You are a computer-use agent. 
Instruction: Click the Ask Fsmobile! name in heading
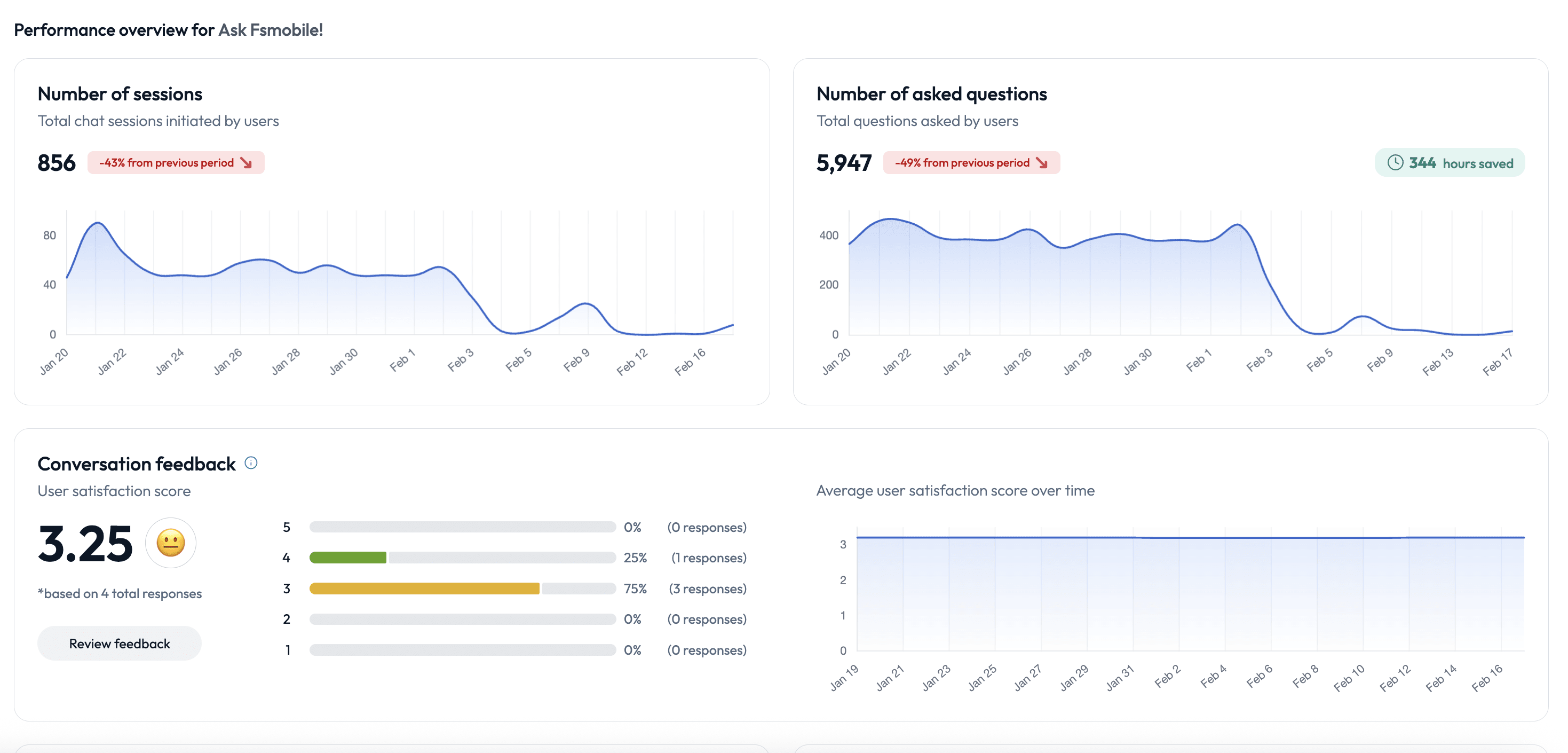click(270, 29)
